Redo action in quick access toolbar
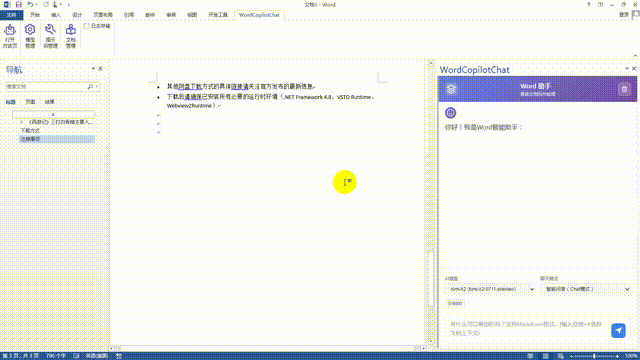640x360 pixels. click(x=46, y=4)
